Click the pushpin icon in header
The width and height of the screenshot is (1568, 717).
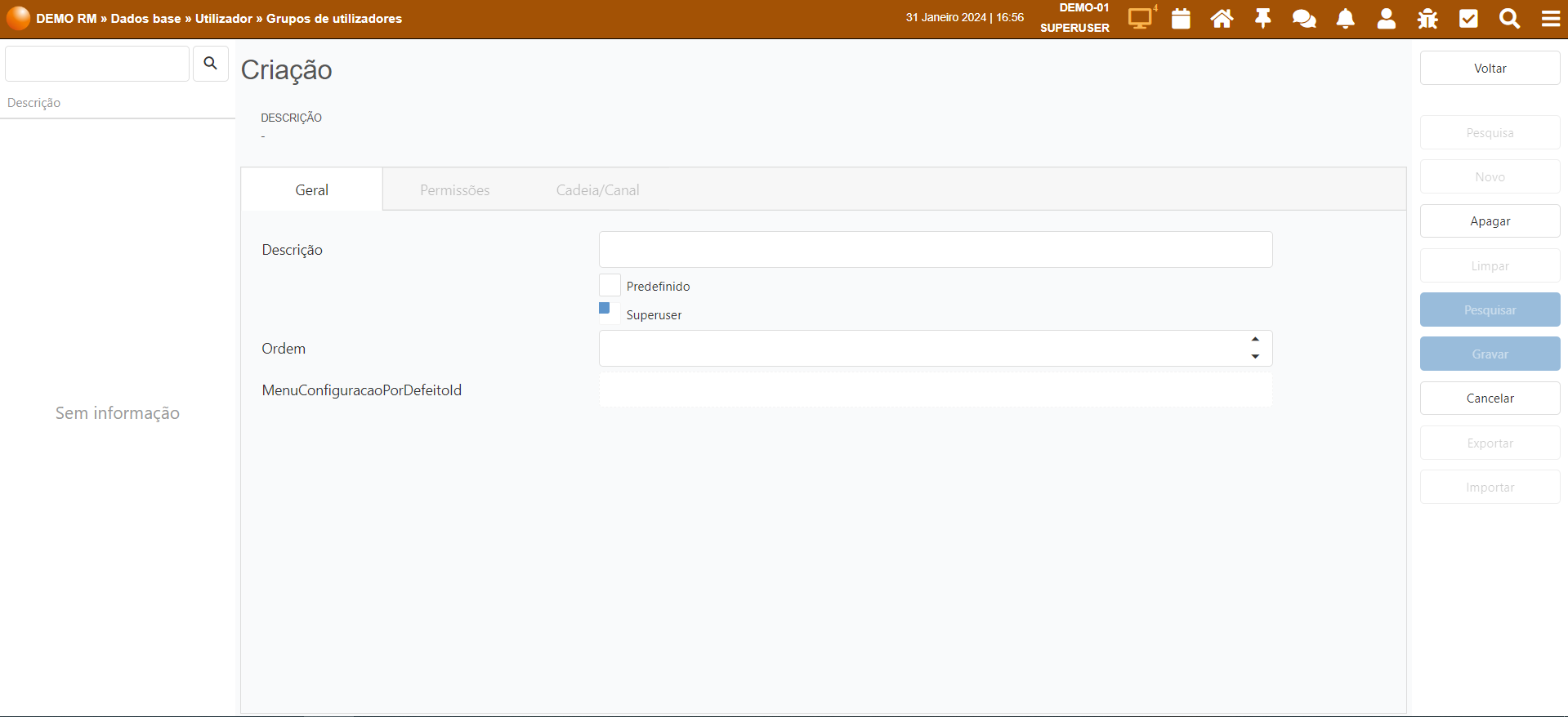[x=1263, y=18]
